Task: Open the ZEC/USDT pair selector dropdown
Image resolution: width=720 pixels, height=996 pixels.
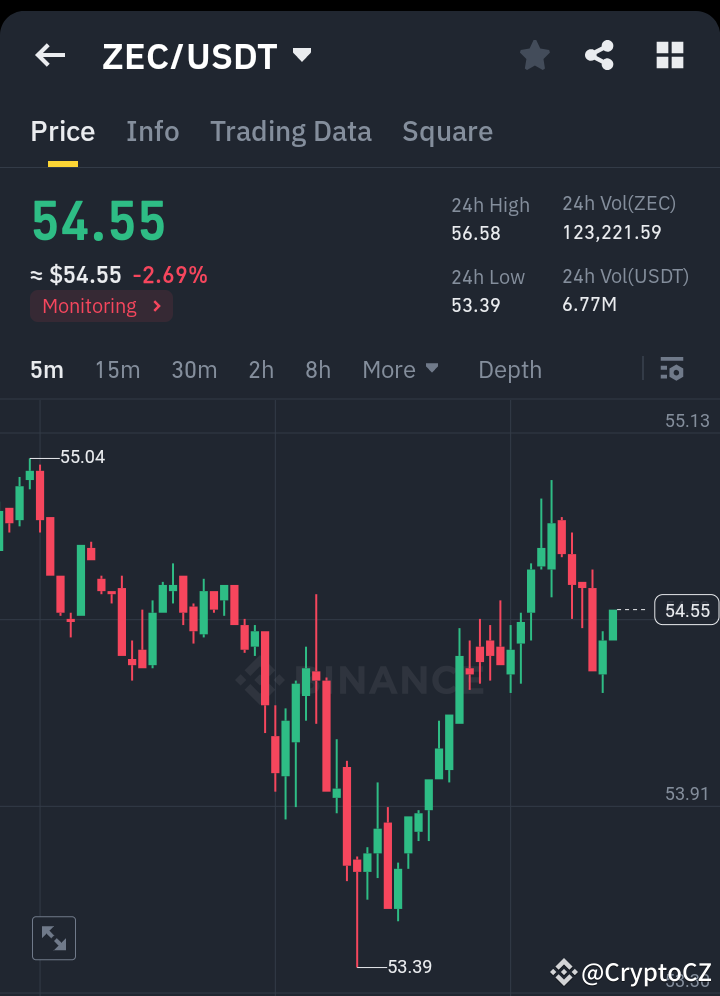Action: pyautogui.click(x=301, y=56)
